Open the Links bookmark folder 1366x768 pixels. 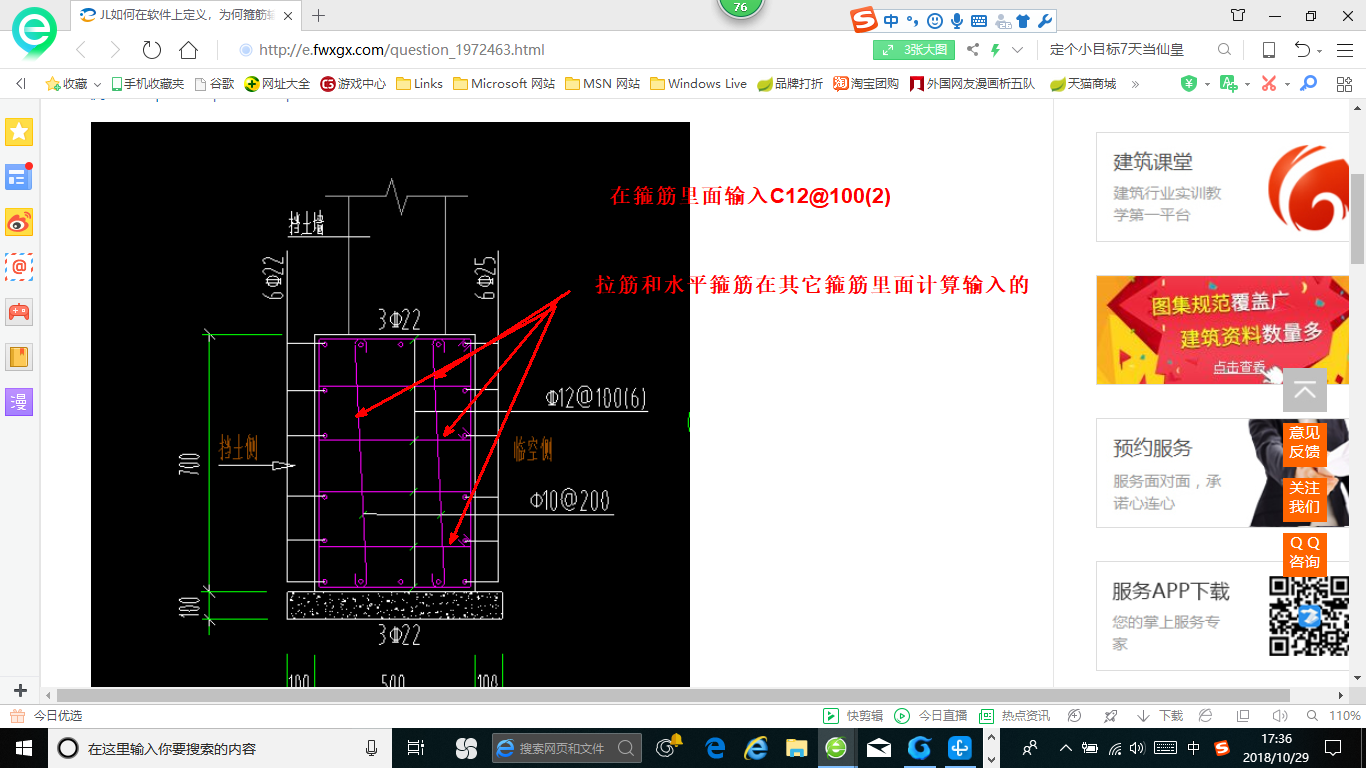point(420,84)
